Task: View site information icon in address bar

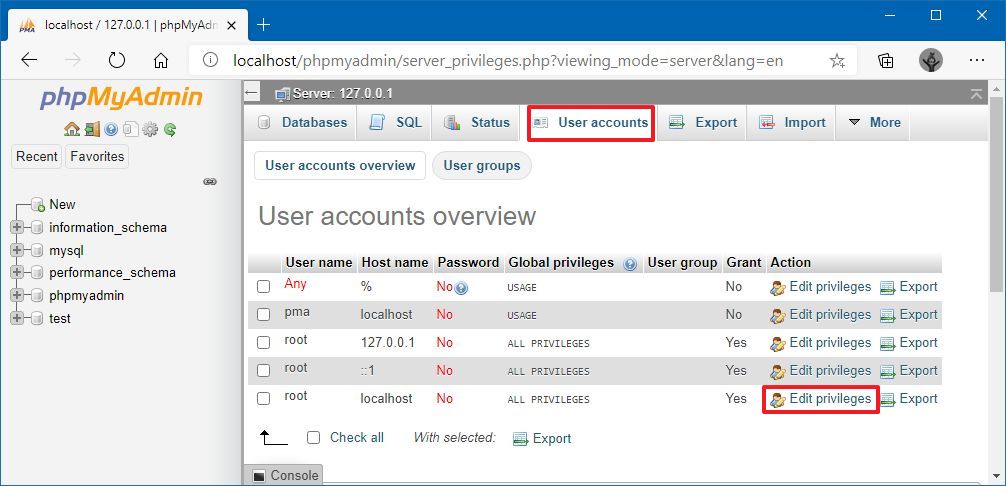Action: click(210, 60)
